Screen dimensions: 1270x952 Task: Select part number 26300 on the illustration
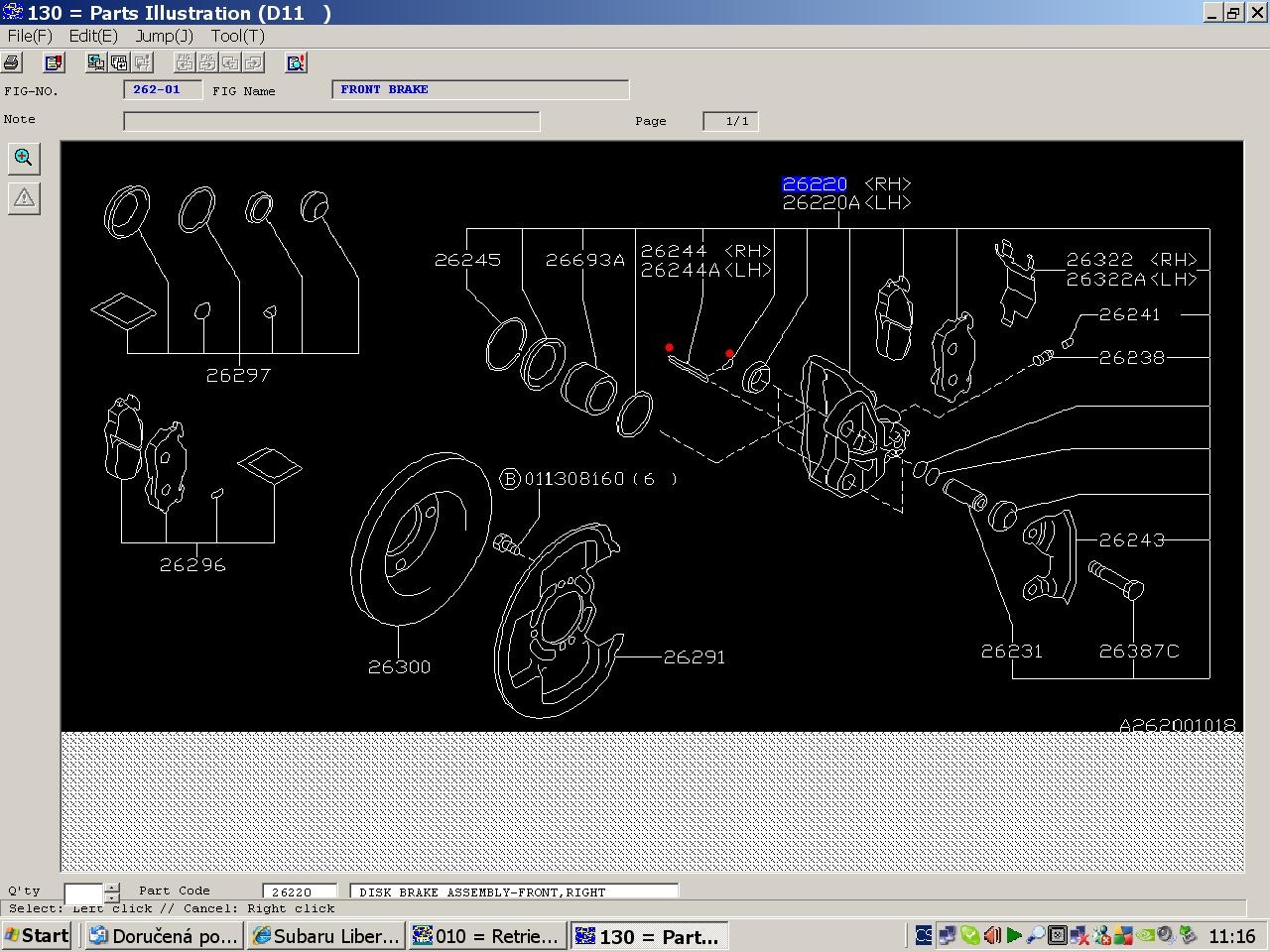click(x=399, y=667)
